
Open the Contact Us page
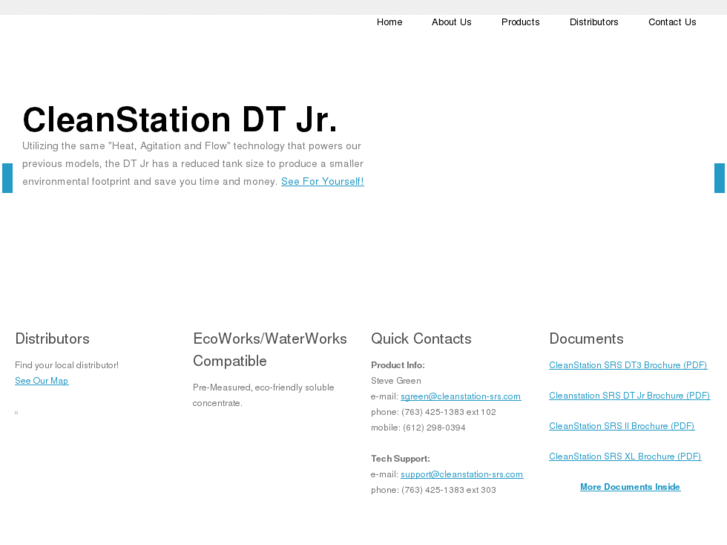click(x=672, y=22)
